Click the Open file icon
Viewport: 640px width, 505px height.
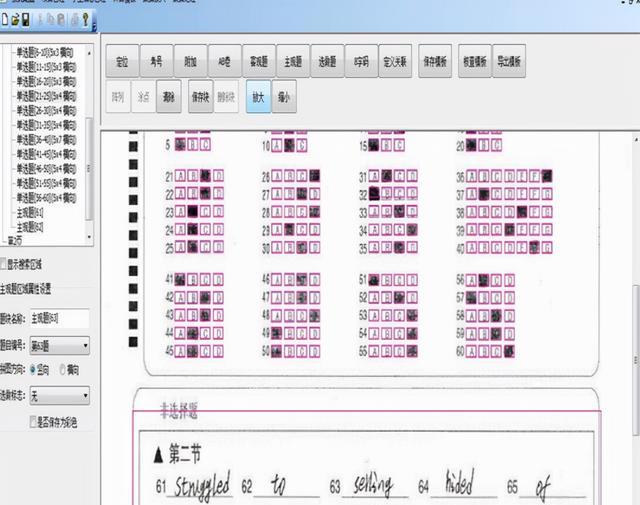(x=16, y=20)
